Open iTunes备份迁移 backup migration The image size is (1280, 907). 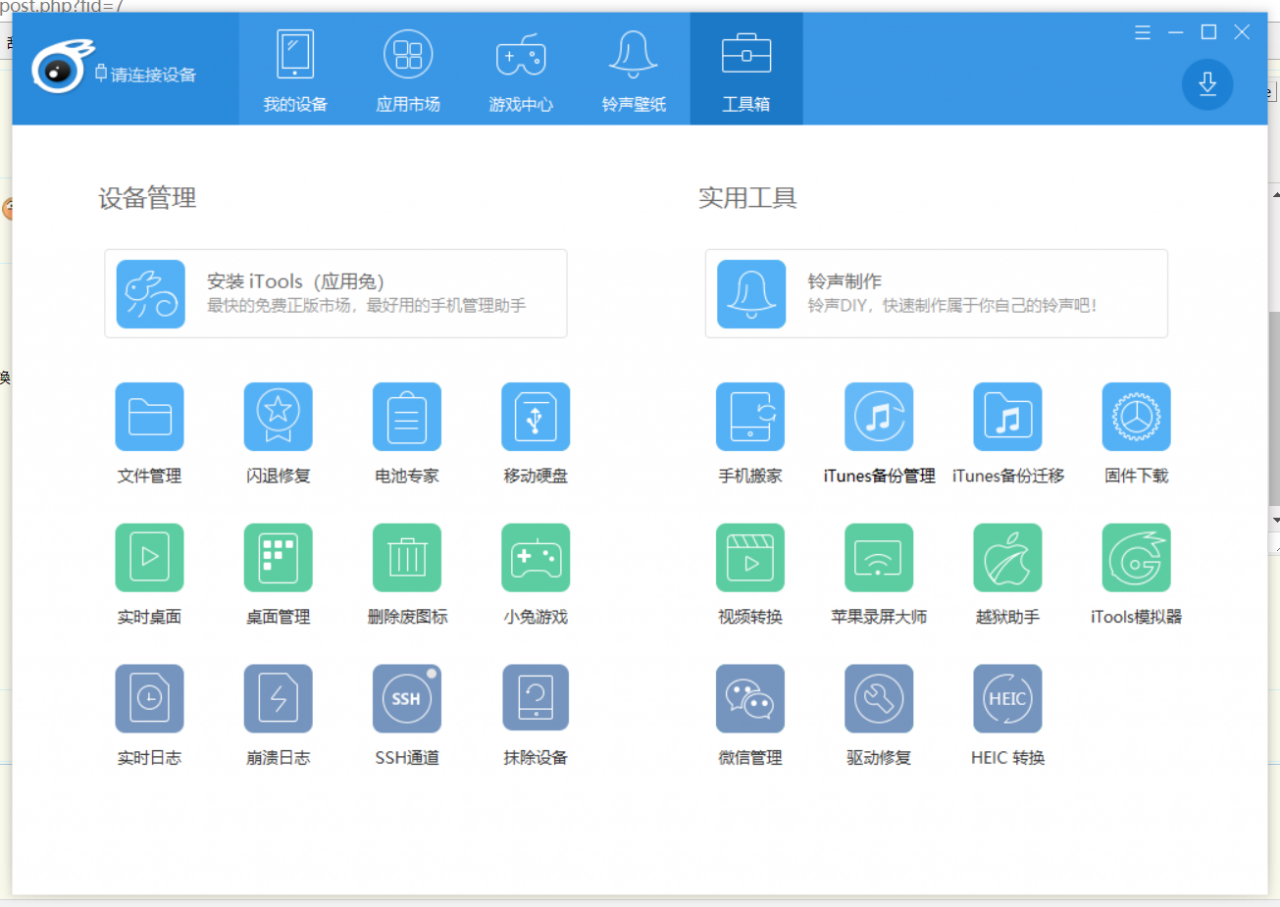(x=1008, y=417)
